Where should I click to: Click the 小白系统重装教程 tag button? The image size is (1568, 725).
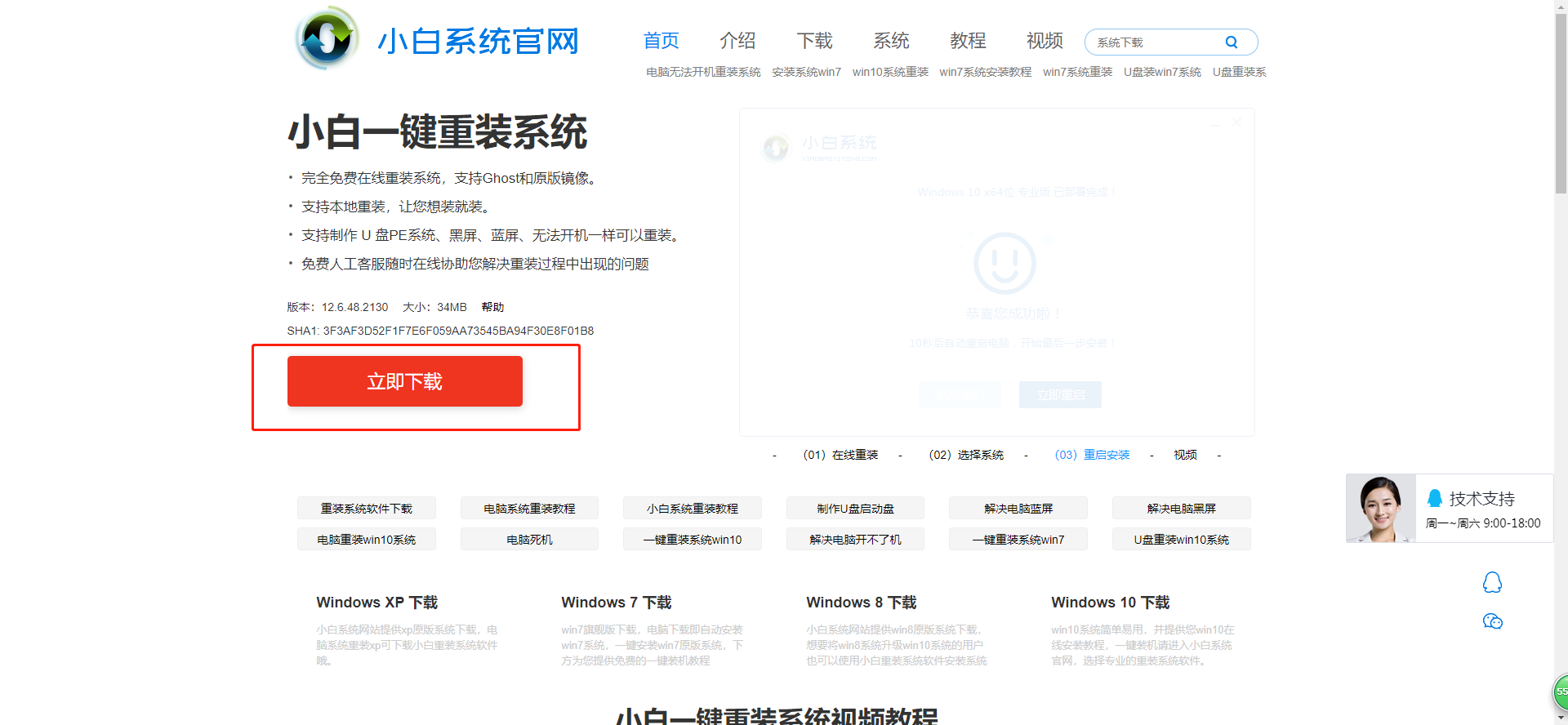tap(693, 508)
